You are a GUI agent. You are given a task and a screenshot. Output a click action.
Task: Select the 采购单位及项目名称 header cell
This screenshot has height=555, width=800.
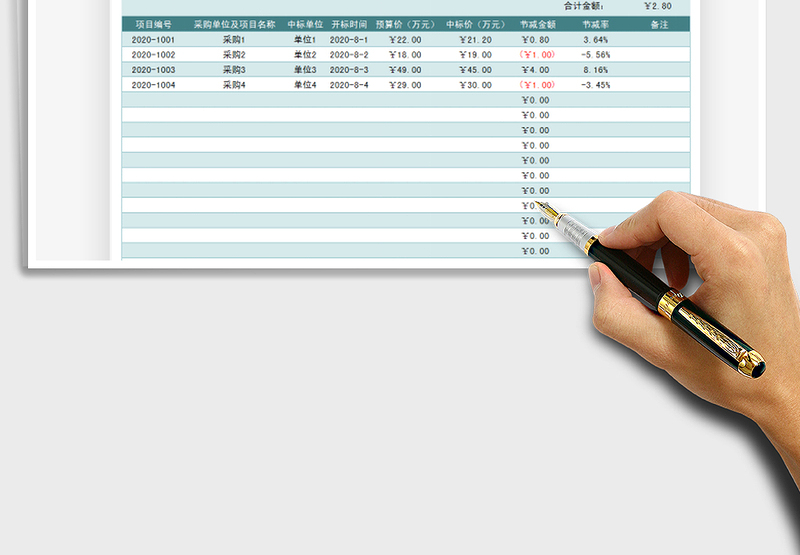pyautogui.click(x=234, y=24)
